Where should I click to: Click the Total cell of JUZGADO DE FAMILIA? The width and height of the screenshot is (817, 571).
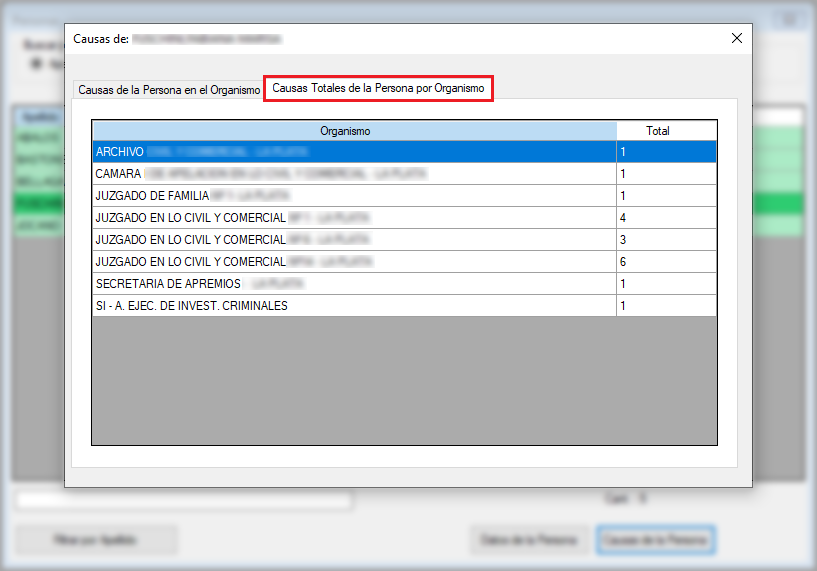[x=665, y=196]
